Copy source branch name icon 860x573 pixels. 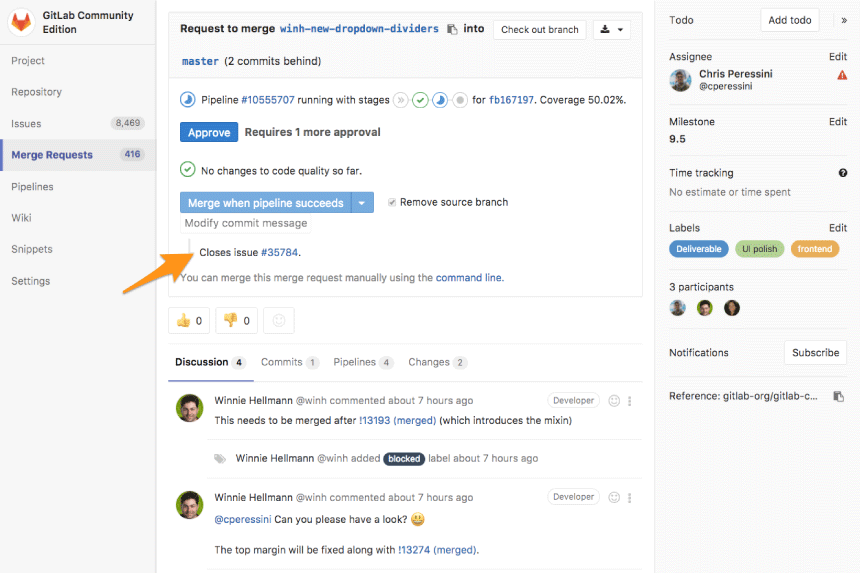(452, 30)
